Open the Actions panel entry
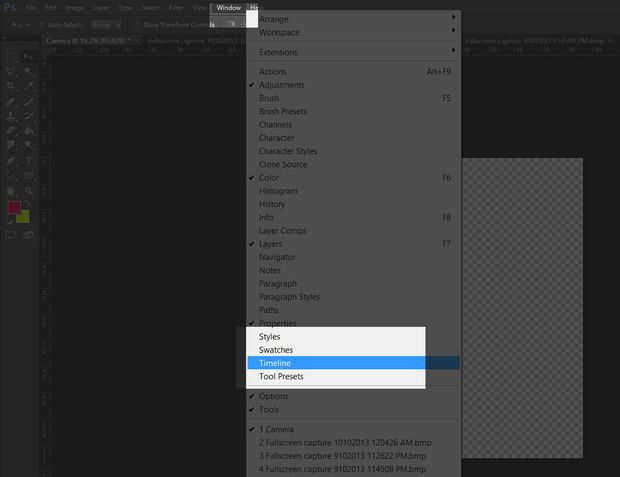Image resolution: width=620 pixels, height=477 pixels. click(x=353, y=72)
